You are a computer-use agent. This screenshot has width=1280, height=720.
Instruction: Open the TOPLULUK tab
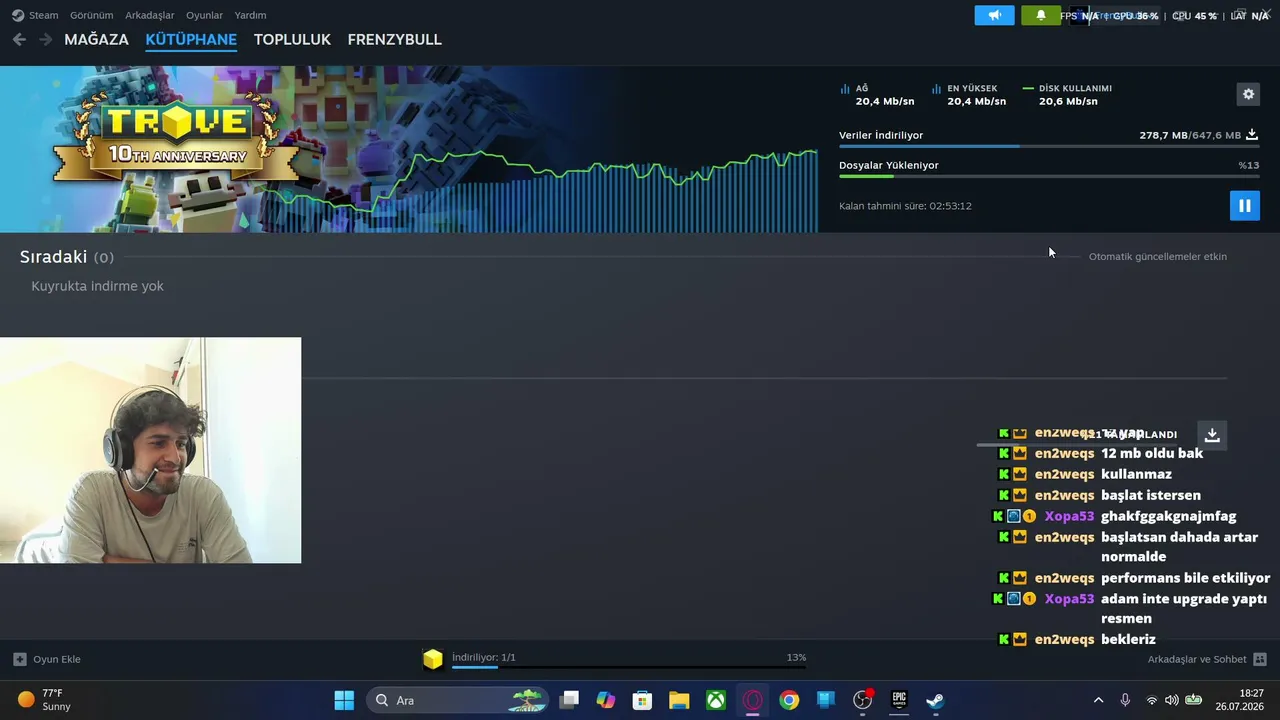(x=292, y=39)
